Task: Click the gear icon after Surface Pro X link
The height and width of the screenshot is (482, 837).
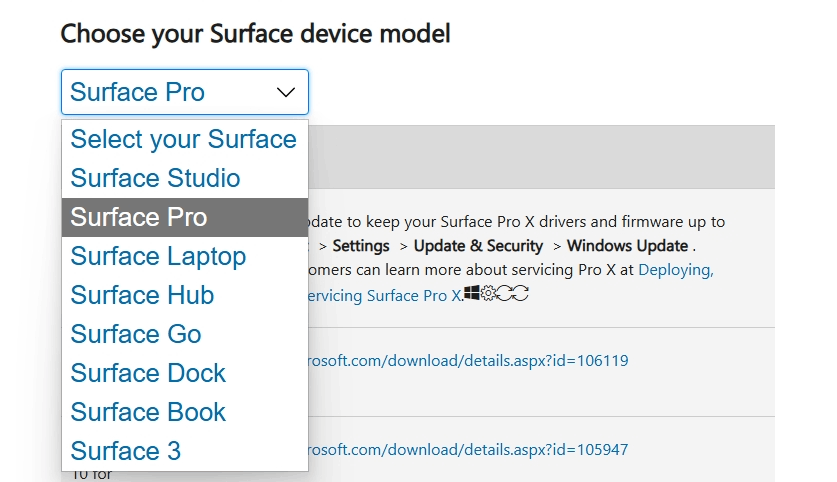Action: (x=488, y=294)
